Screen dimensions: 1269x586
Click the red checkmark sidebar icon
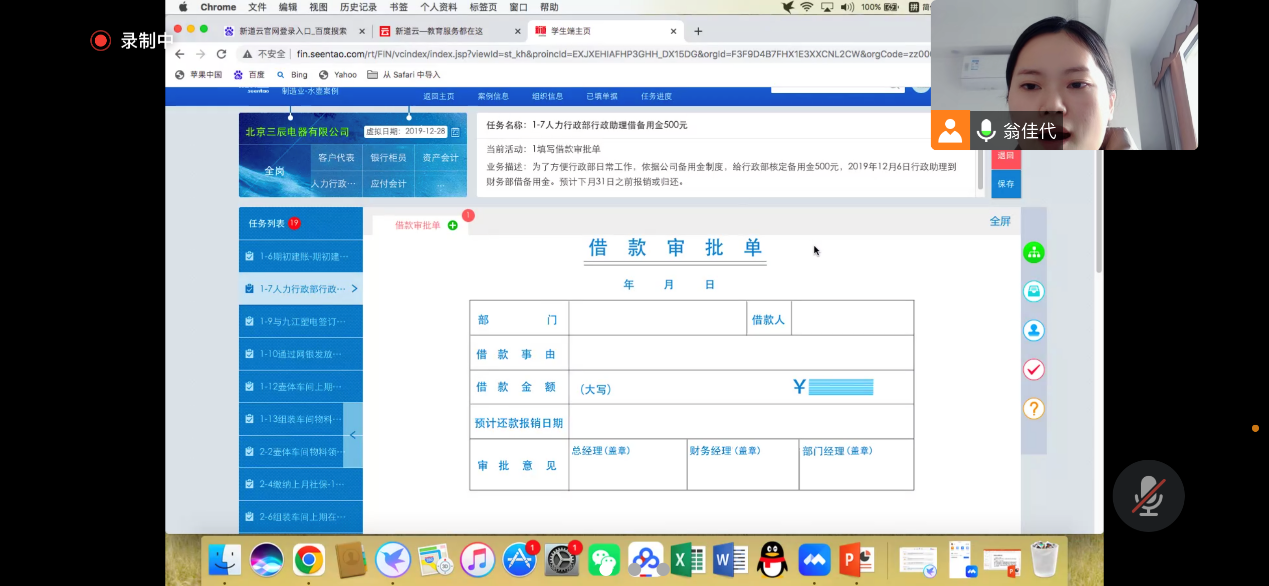click(1033, 370)
